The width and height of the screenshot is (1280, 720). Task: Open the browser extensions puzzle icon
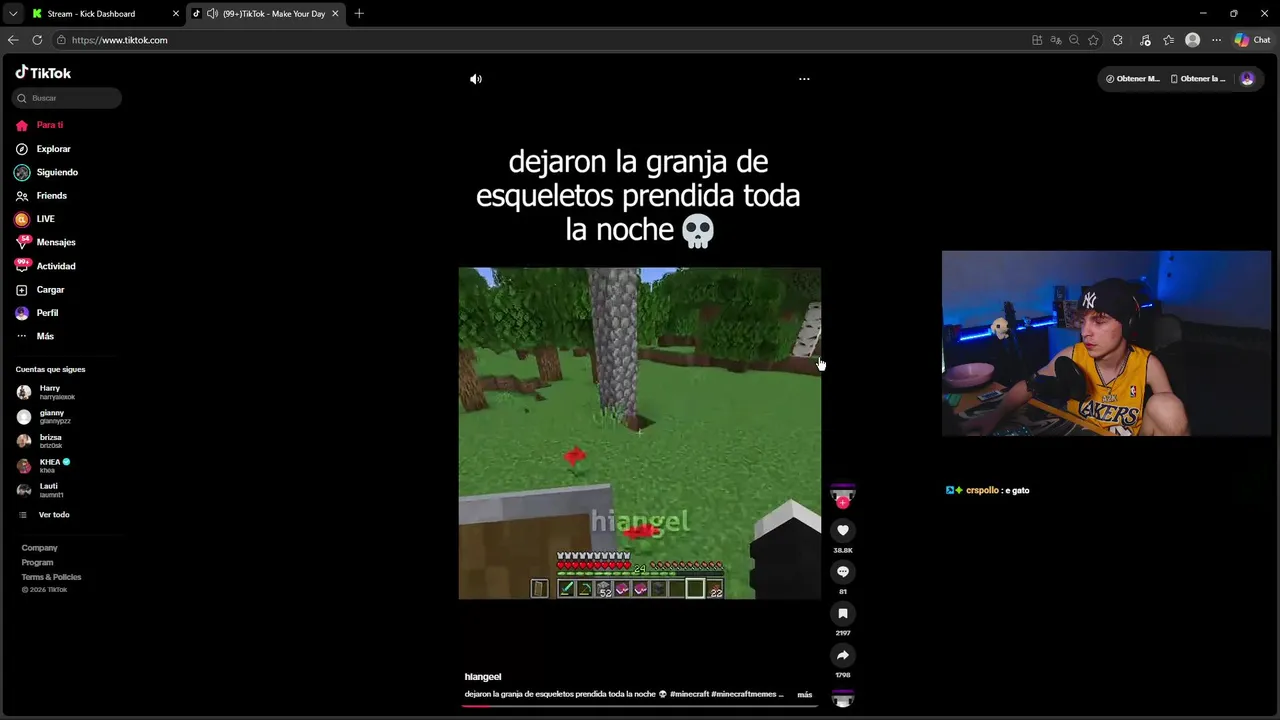tap(1118, 40)
